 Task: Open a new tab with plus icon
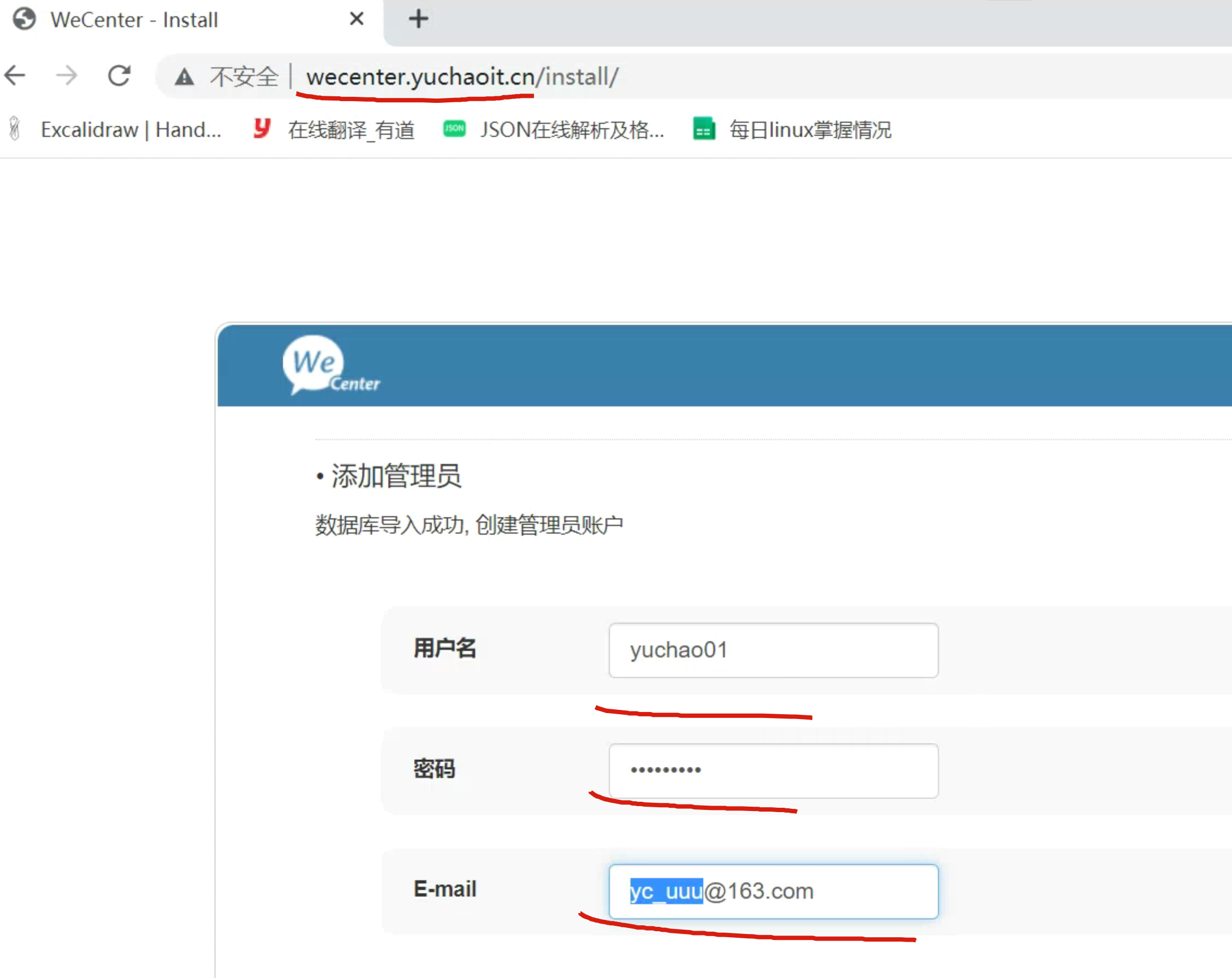[x=418, y=20]
